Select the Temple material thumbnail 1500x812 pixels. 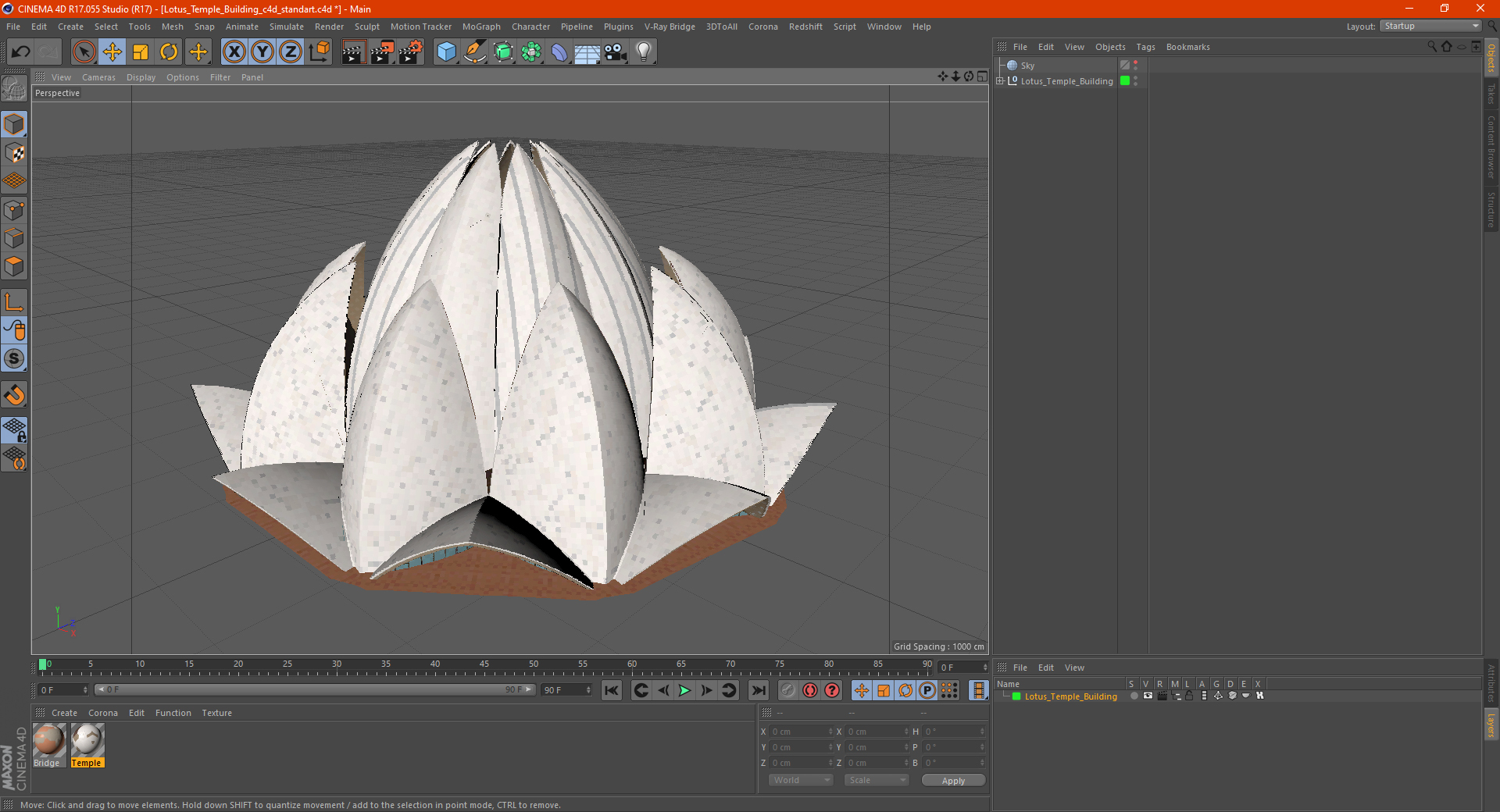[87, 739]
